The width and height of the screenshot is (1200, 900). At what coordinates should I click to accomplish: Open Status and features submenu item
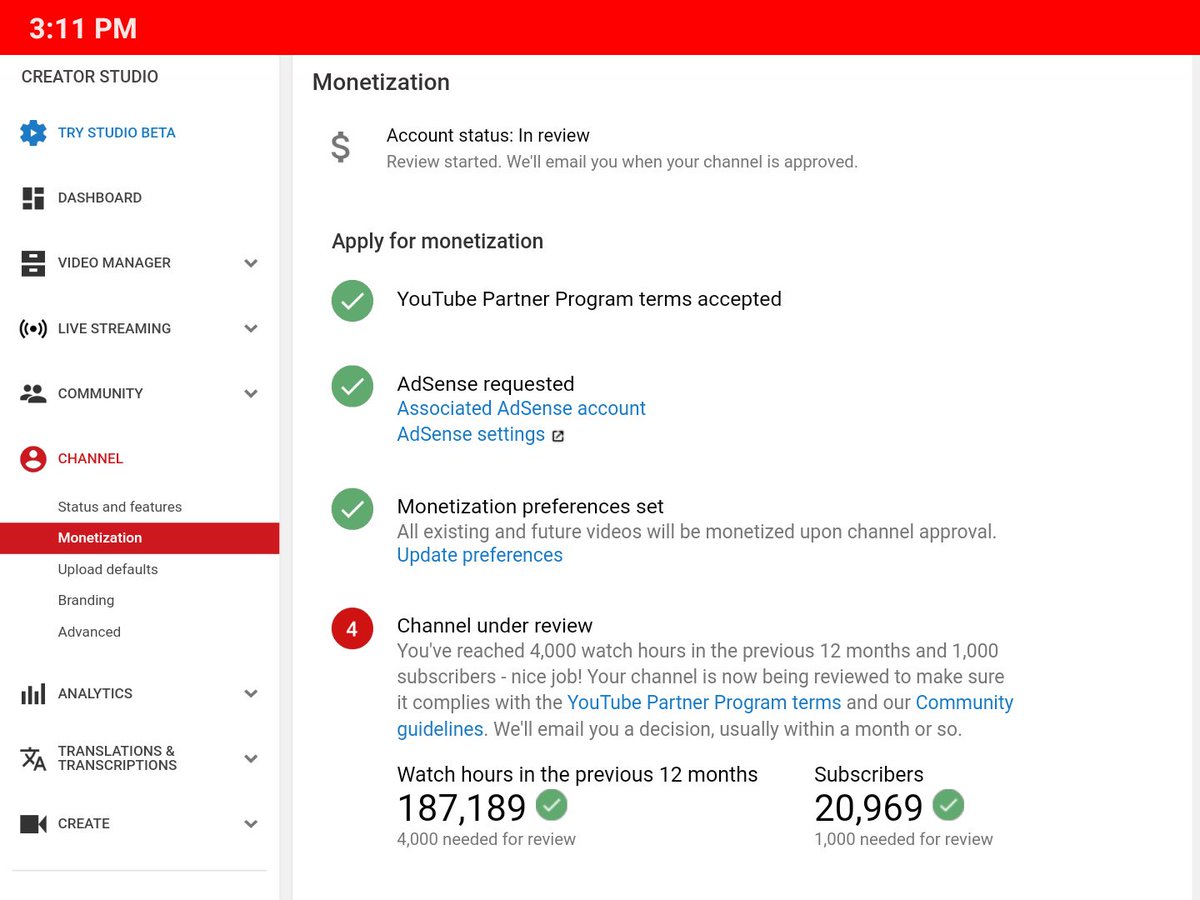[120, 507]
